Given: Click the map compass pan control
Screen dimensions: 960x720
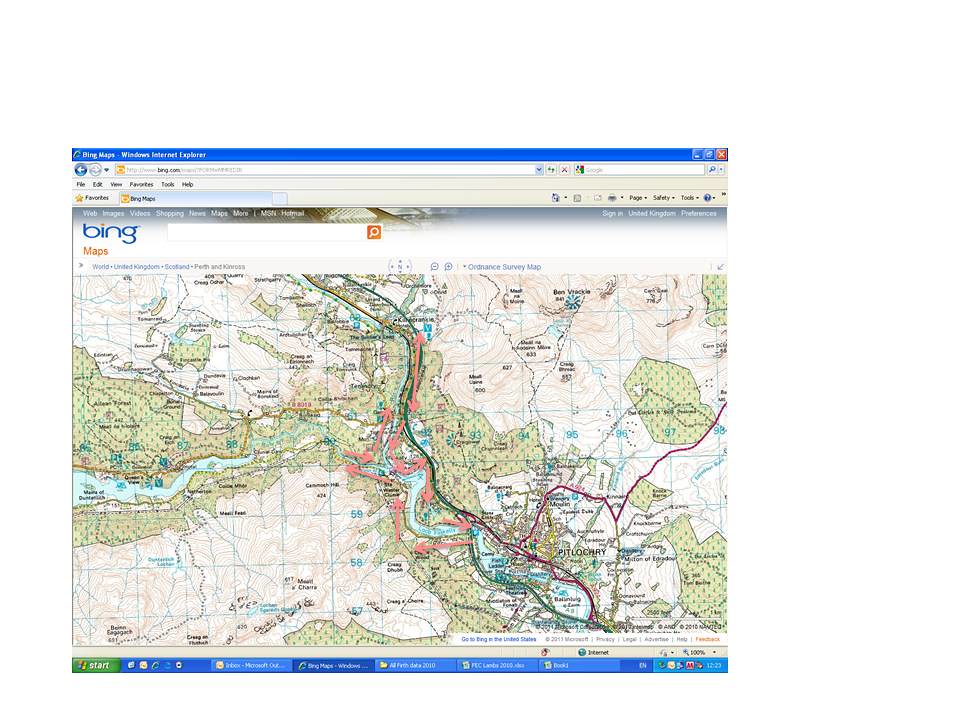Looking at the screenshot, I should (400, 266).
